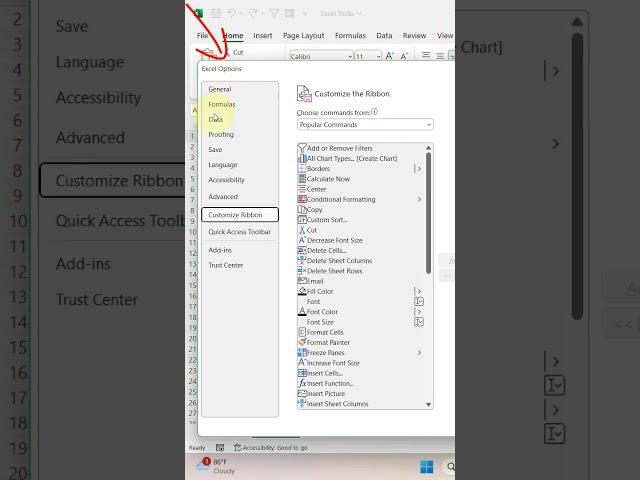Click the Save icon in the title bar
Image resolution: width=640 pixels, height=480 pixels.
[x=216, y=13]
